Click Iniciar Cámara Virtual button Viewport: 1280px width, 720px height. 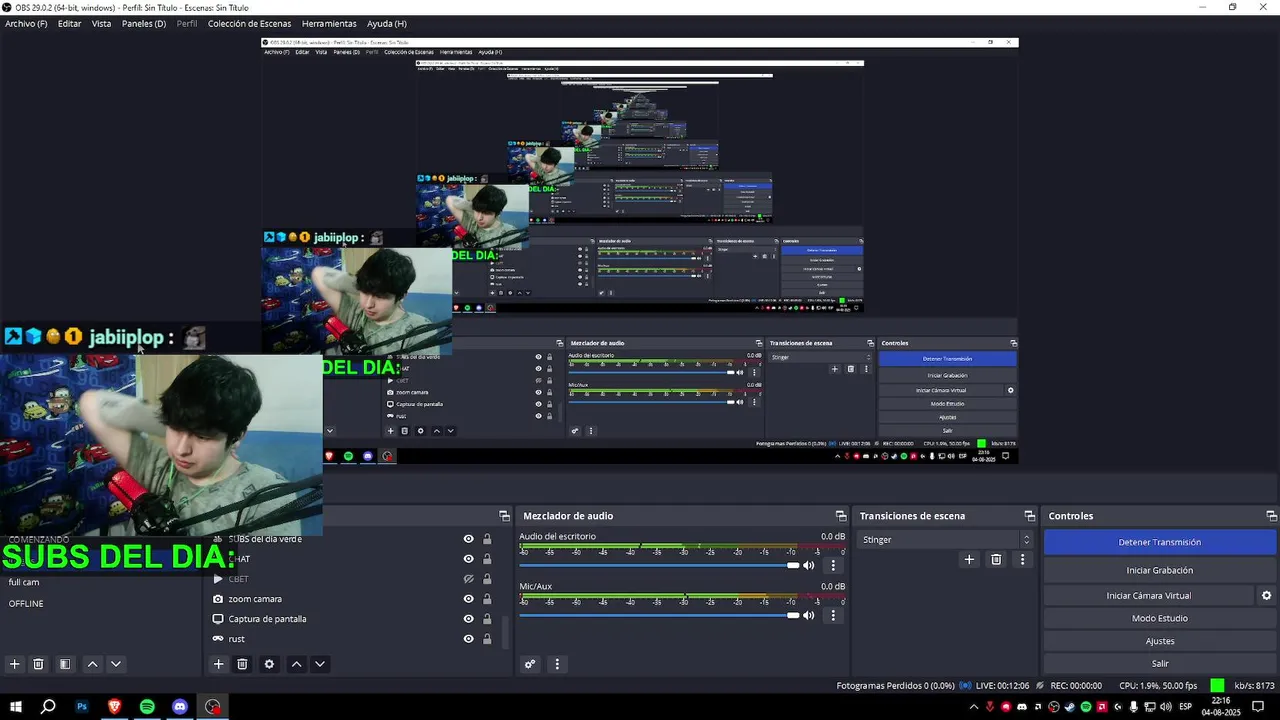click(x=1148, y=595)
